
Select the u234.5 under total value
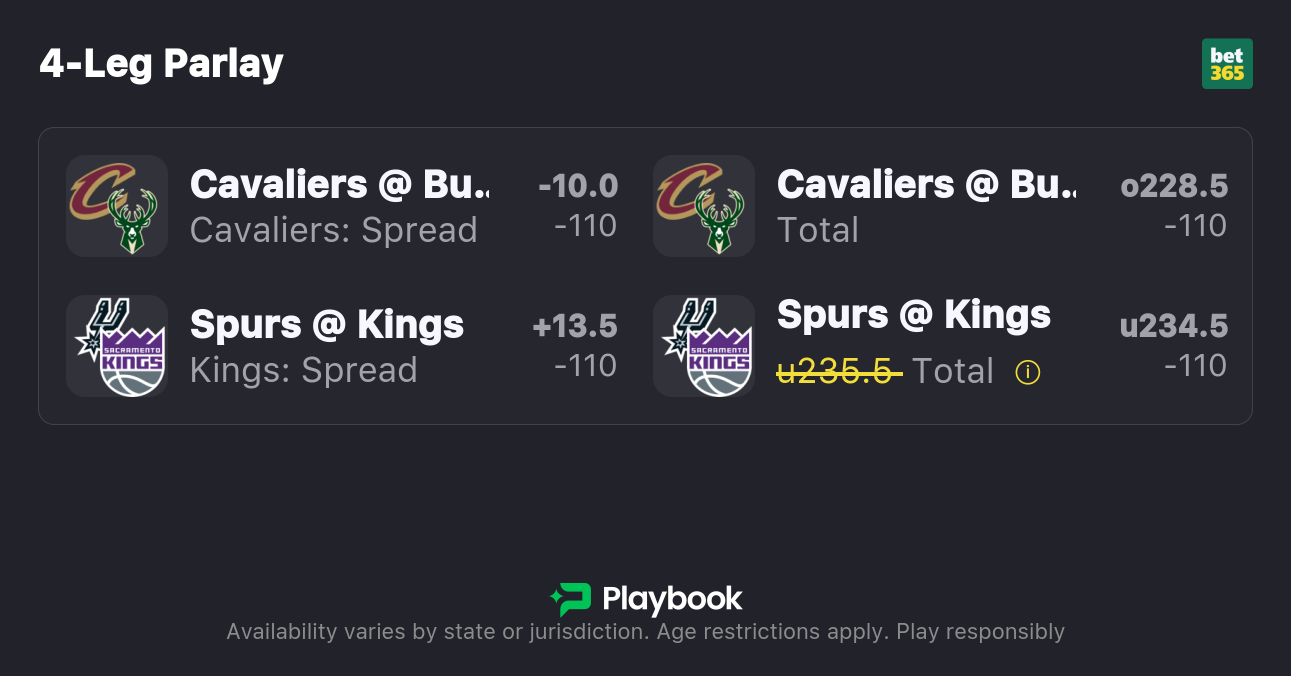[x=1173, y=326]
